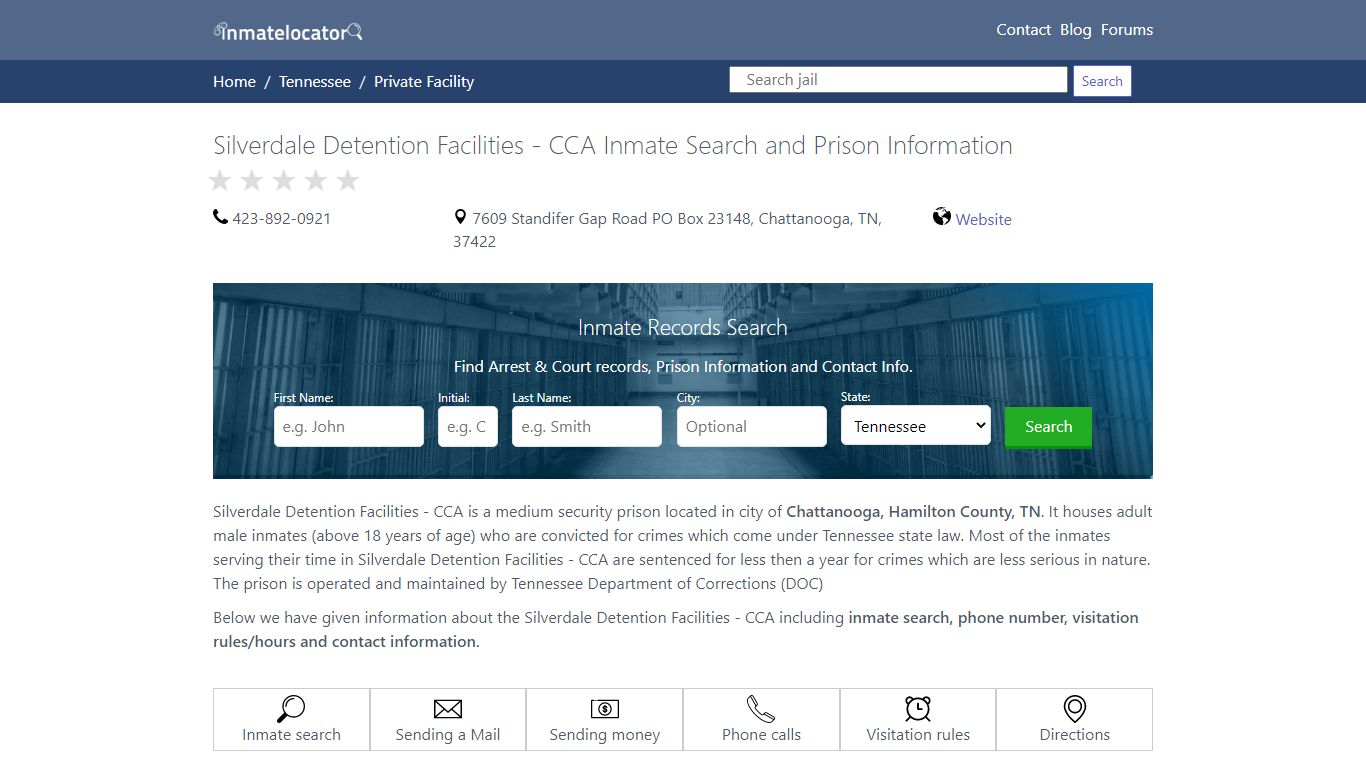Click the banknote icon above Sending money
The image size is (1366, 768).
605,709
